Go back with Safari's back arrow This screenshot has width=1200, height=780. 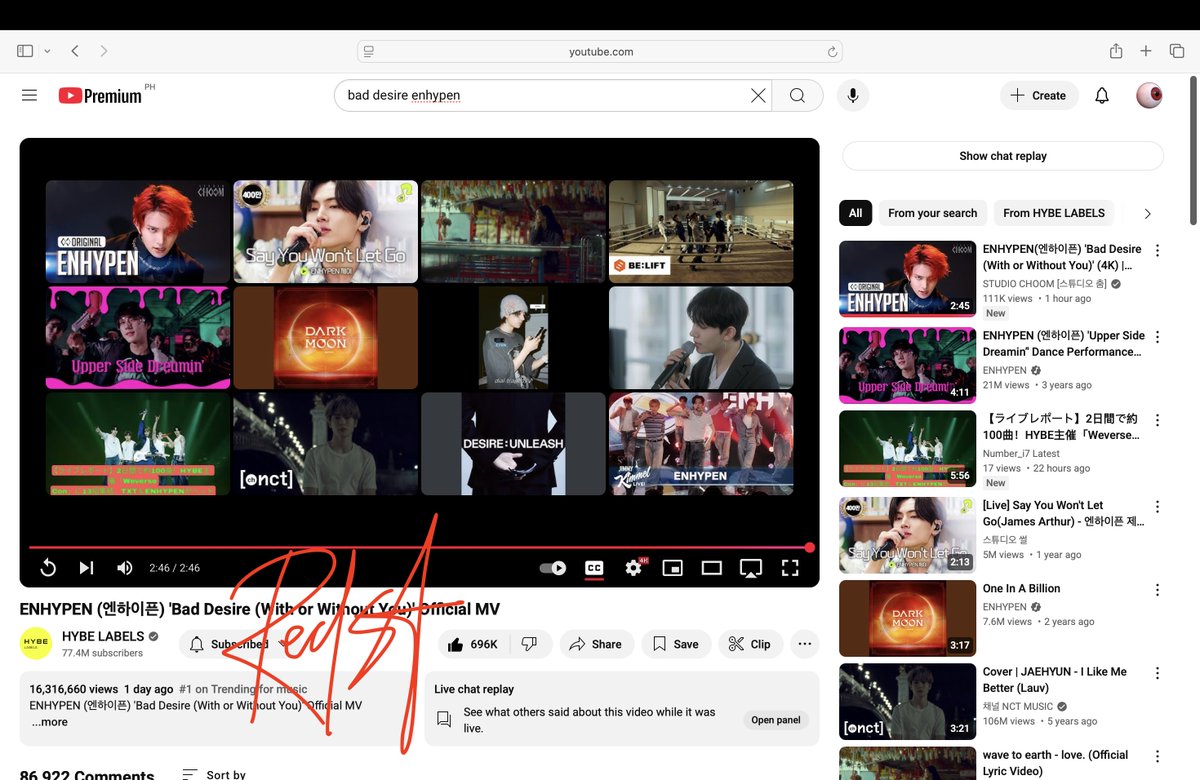75,51
